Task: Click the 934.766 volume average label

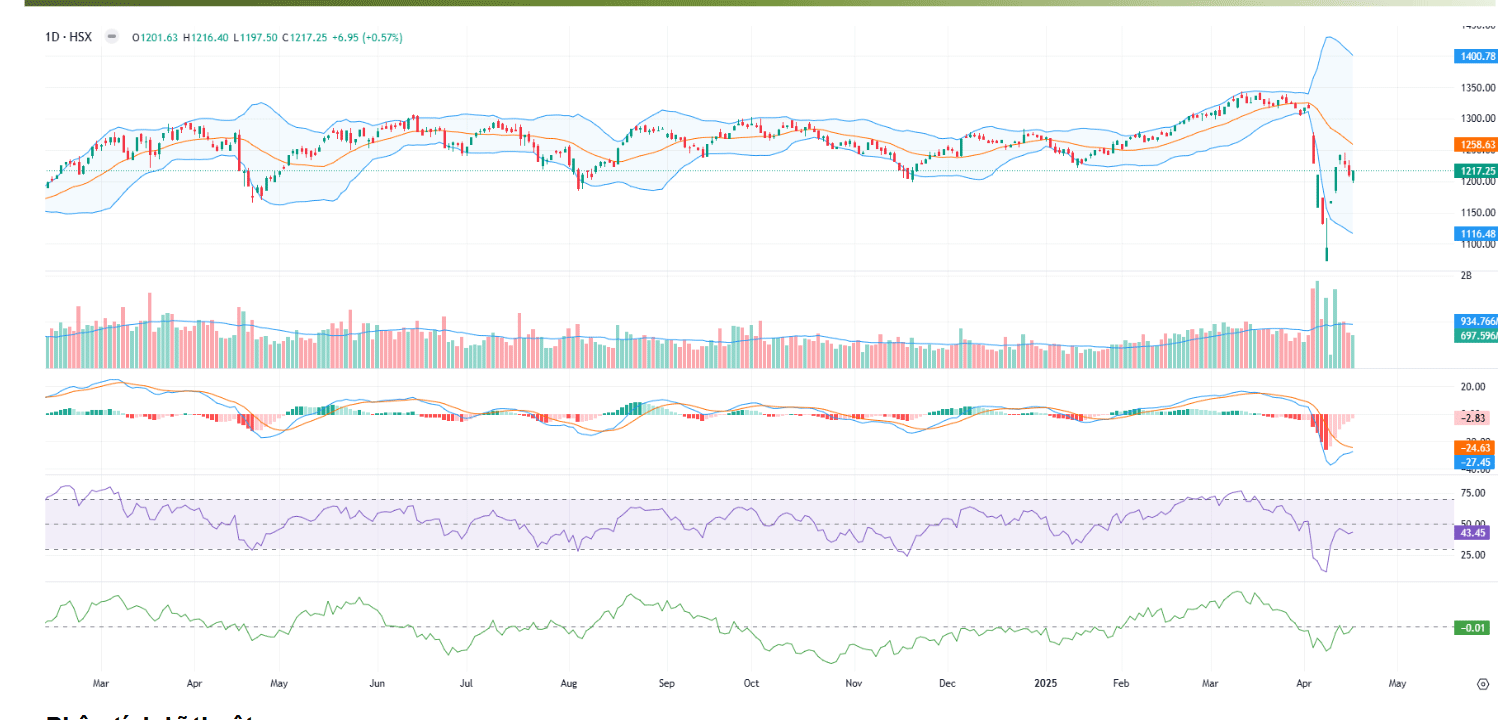Action: point(1476,321)
